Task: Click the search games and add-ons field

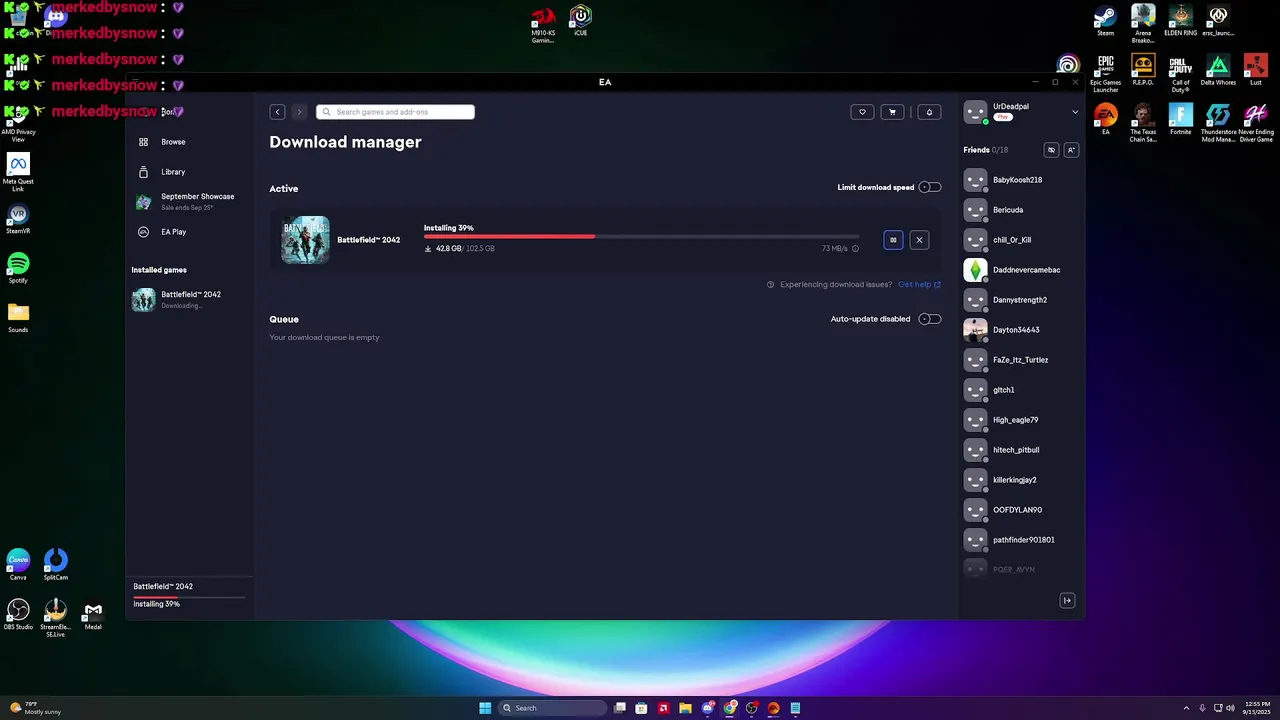Action: [x=396, y=112]
